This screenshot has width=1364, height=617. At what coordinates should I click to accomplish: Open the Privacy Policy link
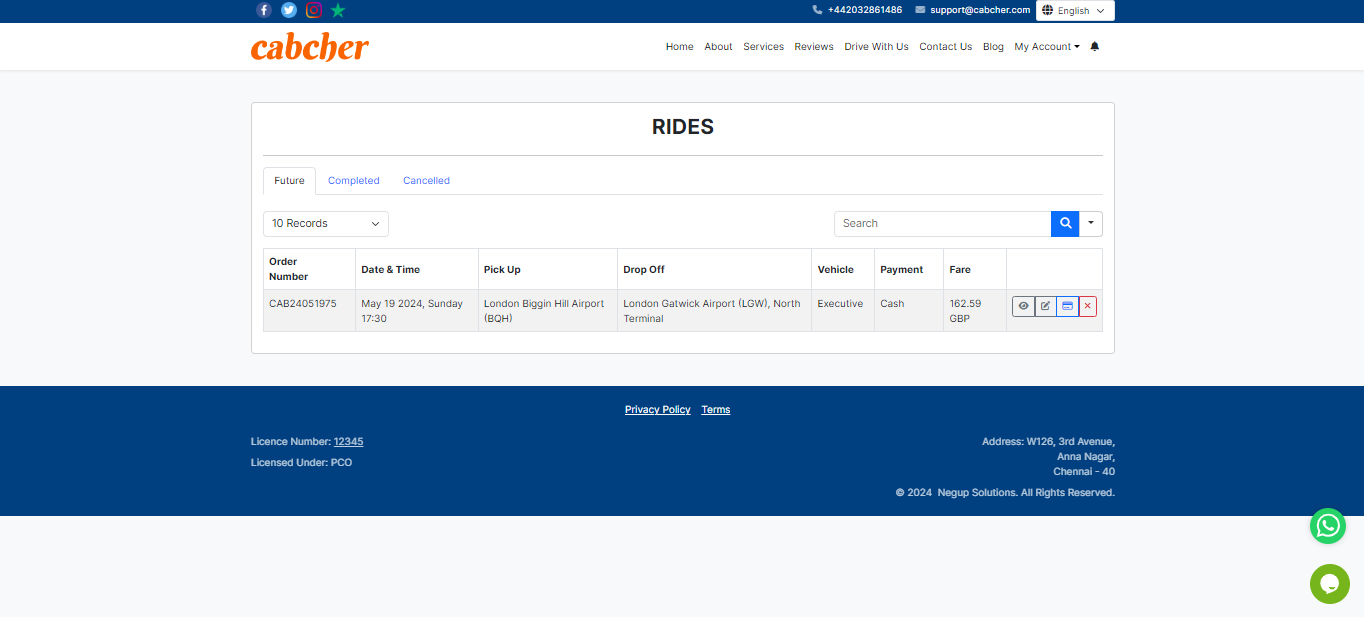click(657, 410)
